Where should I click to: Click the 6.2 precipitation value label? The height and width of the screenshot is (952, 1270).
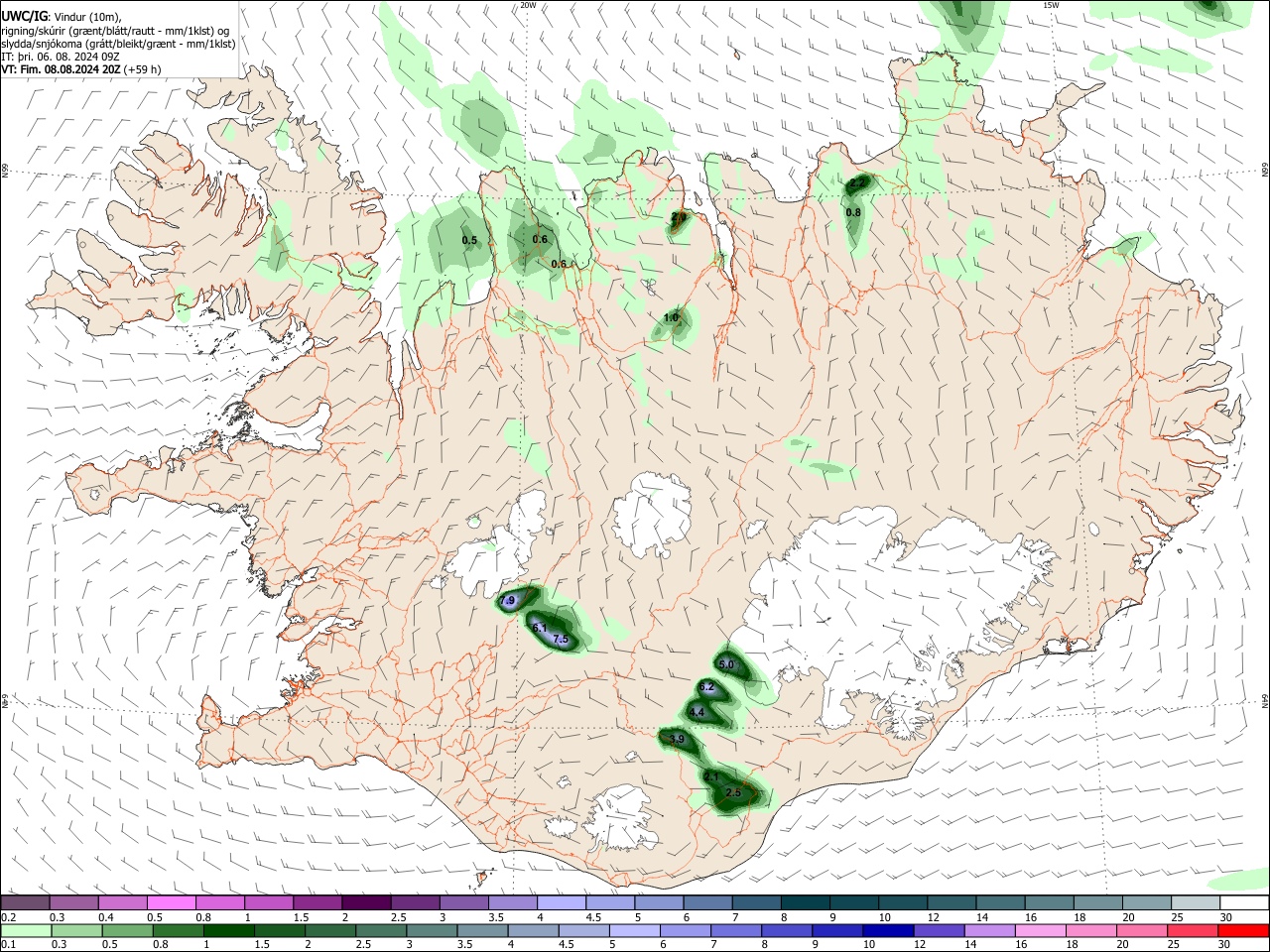tap(706, 687)
